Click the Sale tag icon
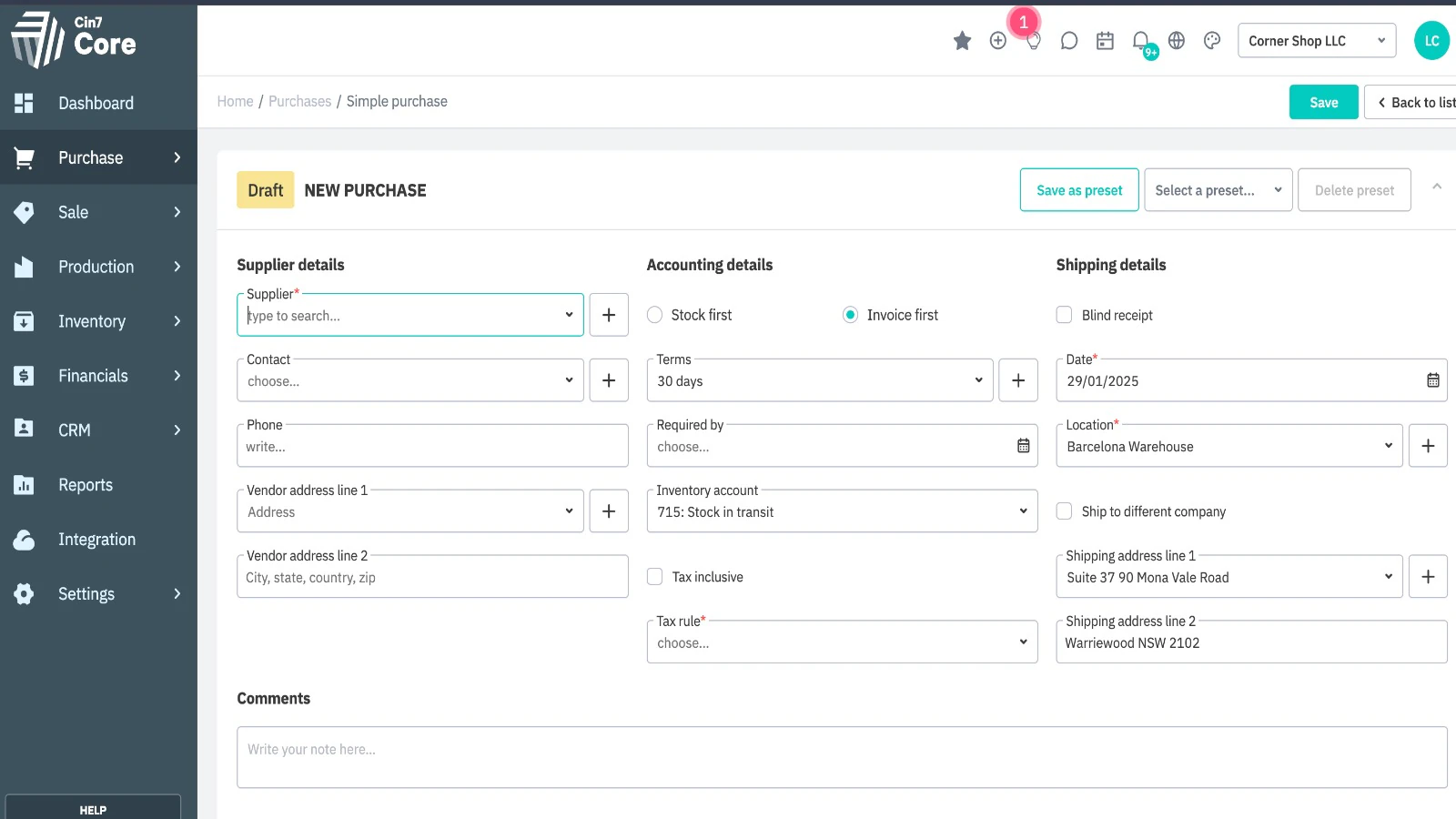 tap(25, 212)
